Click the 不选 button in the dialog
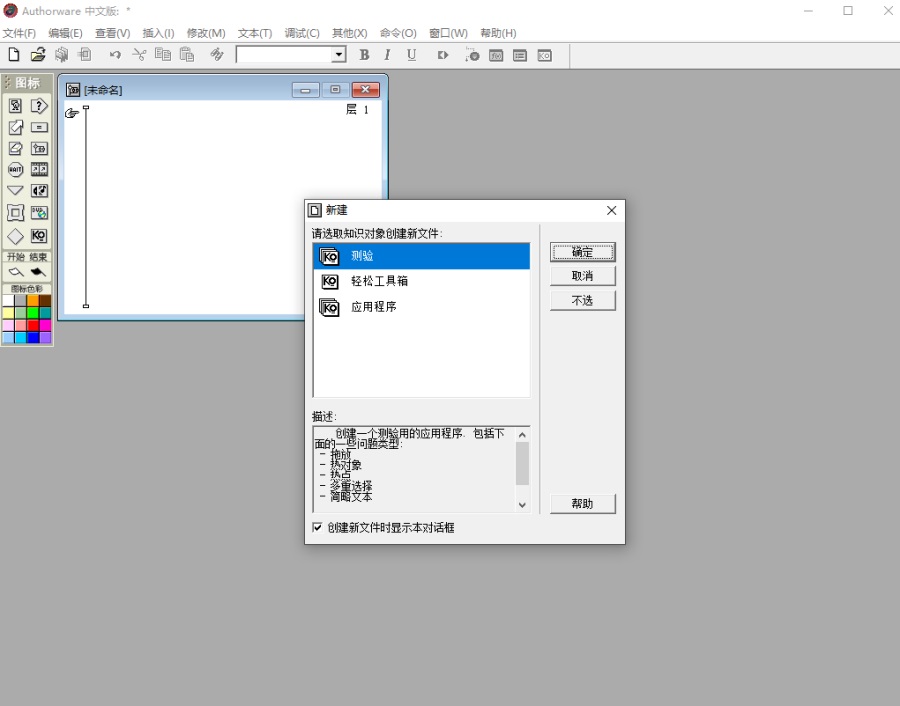 pyautogui.click(x=583, y=301)
